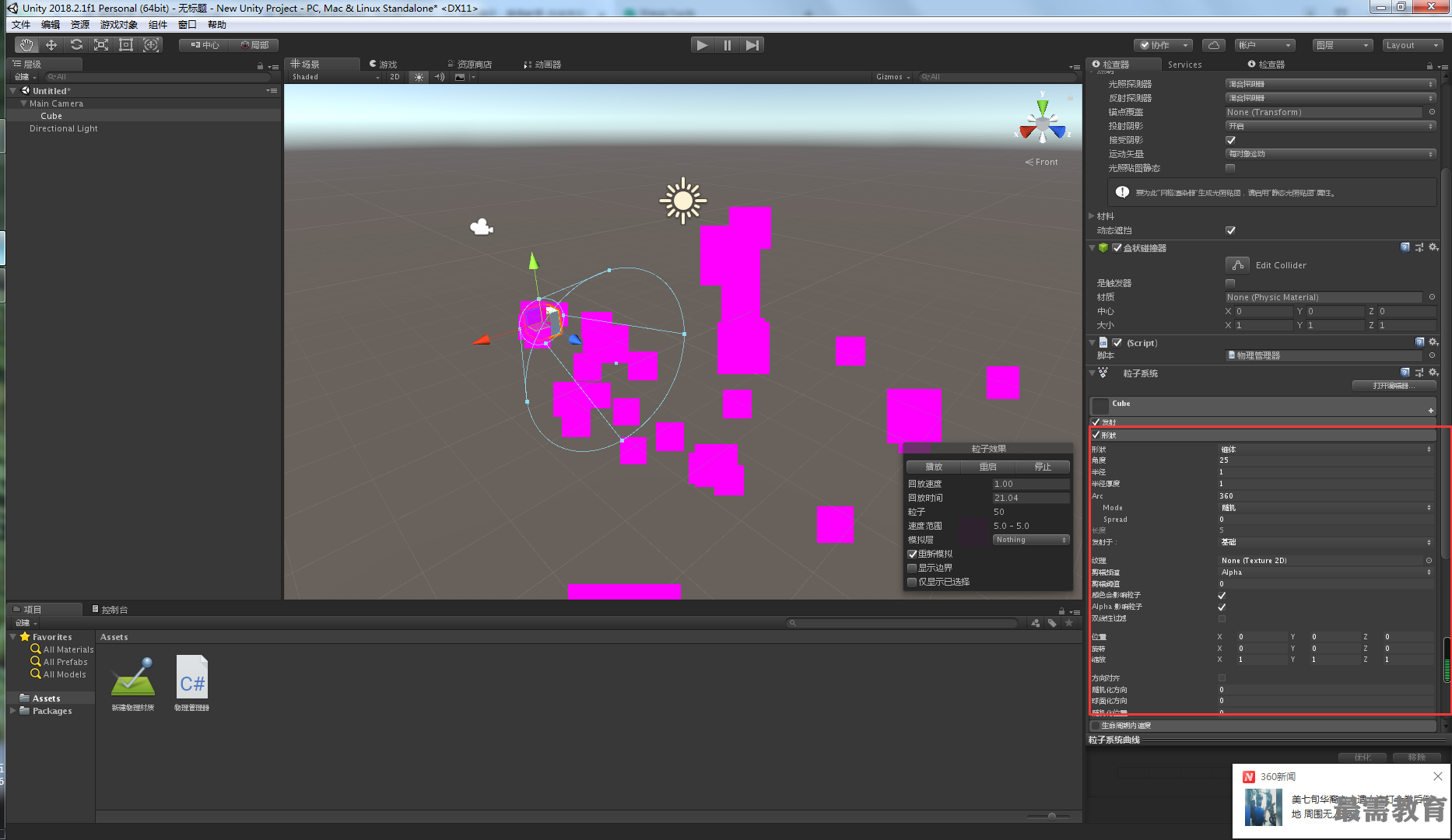Image resolution: width=1452 pixels, height=840 pixels.
Task: Click the Edit Collider icon button
Action: click(x=1237, y=265)
